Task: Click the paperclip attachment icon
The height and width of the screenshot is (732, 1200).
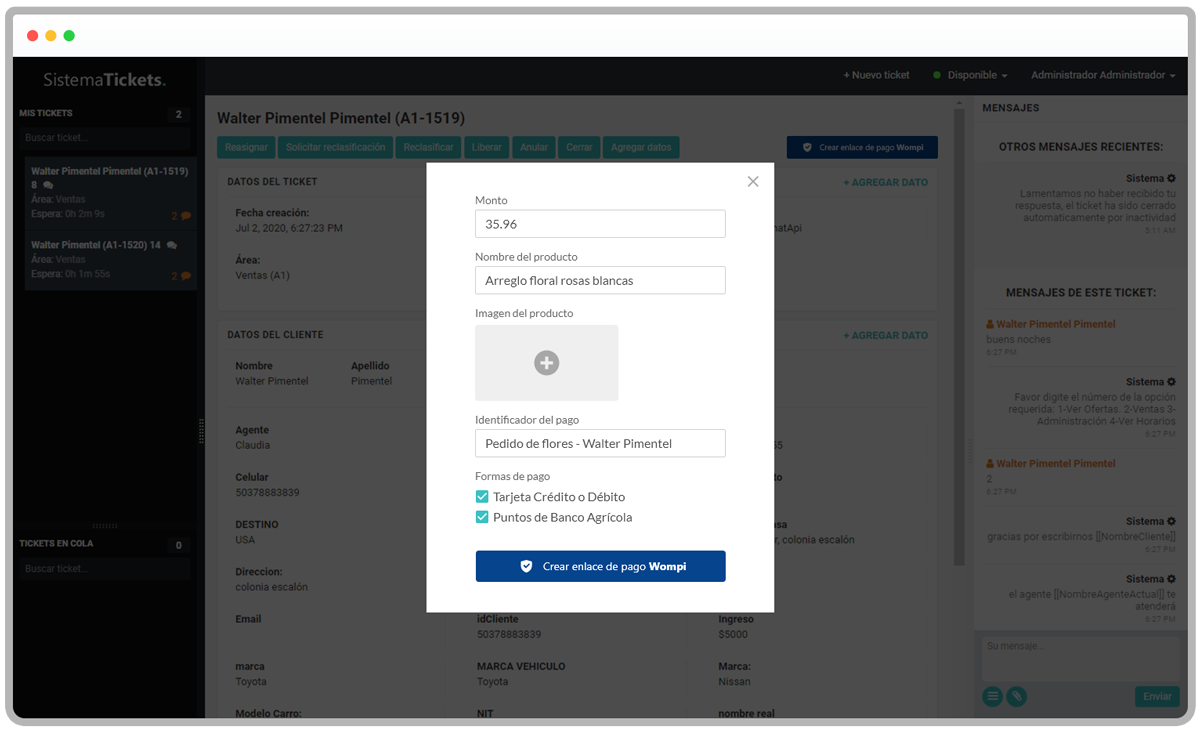Action: 1016,697
